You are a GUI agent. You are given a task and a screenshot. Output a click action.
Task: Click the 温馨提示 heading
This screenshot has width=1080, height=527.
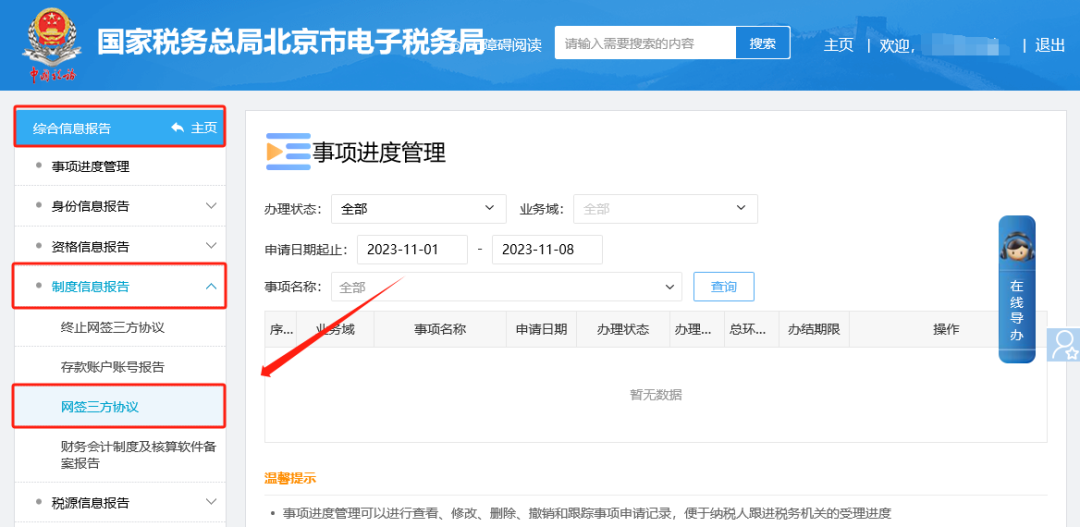290,478
